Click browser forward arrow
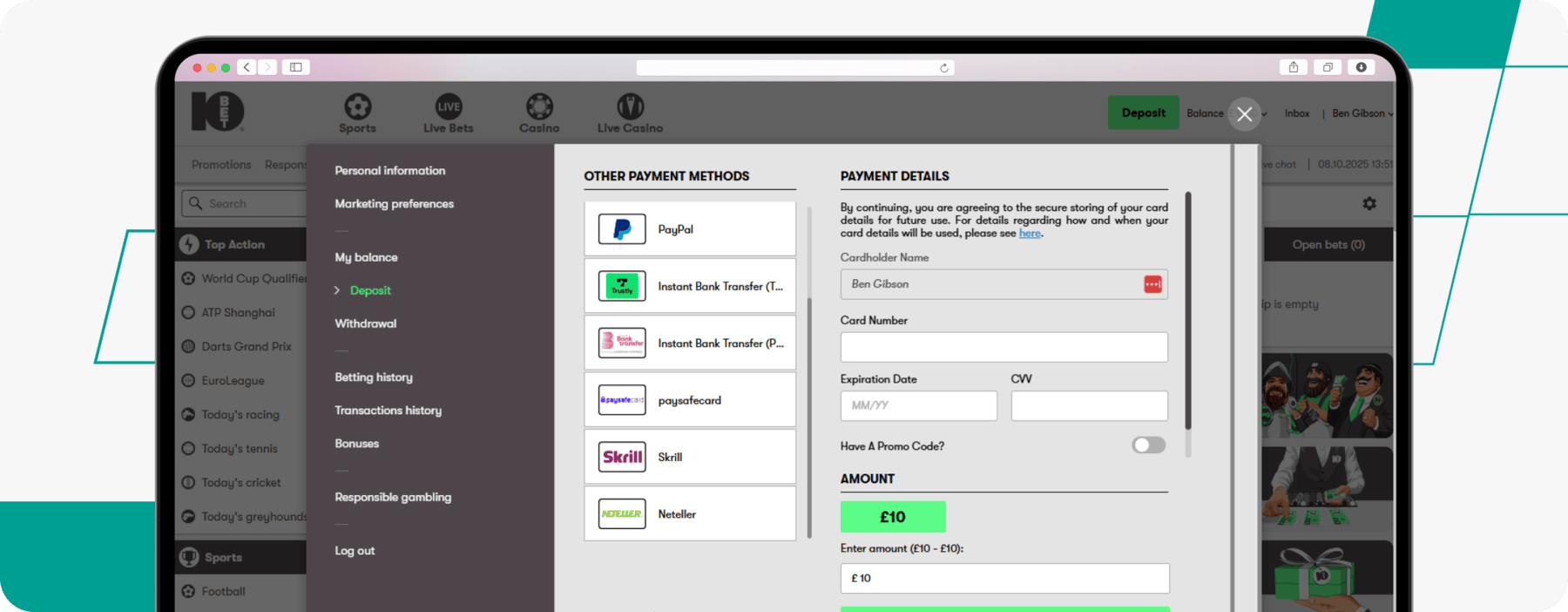This screenshot has height=612, width=1568. 267,67
